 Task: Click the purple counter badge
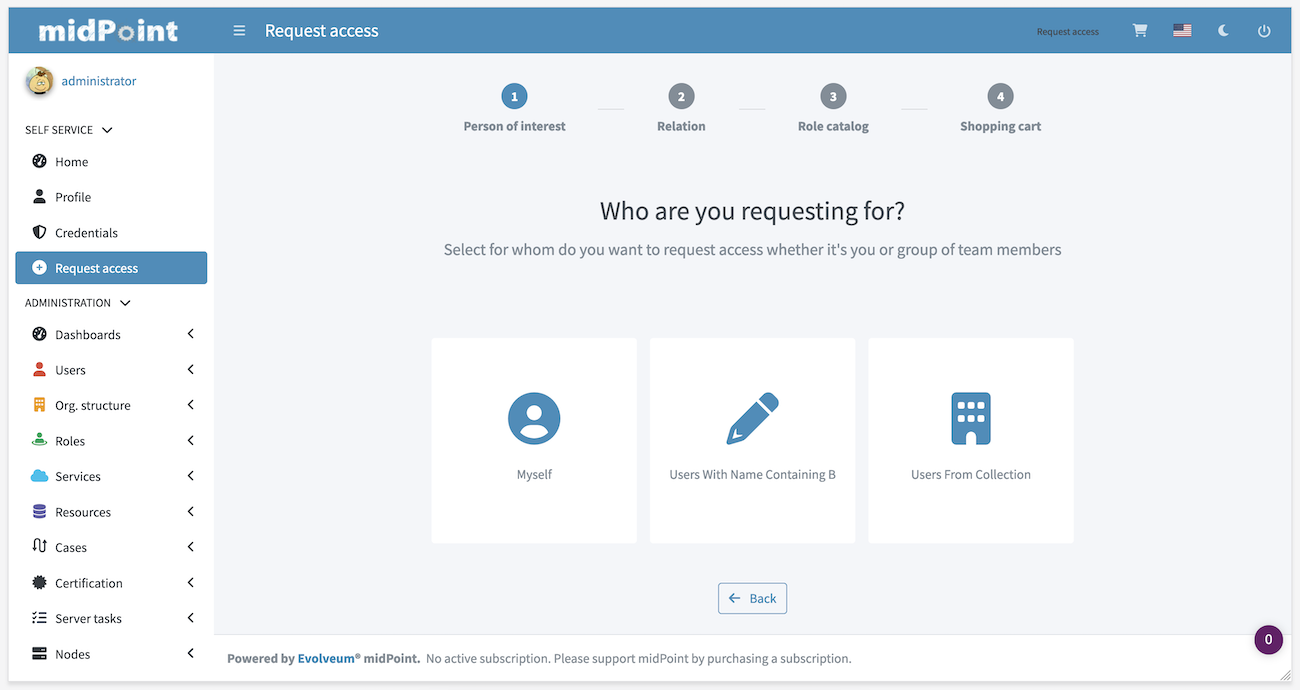tap(1268, 640)
